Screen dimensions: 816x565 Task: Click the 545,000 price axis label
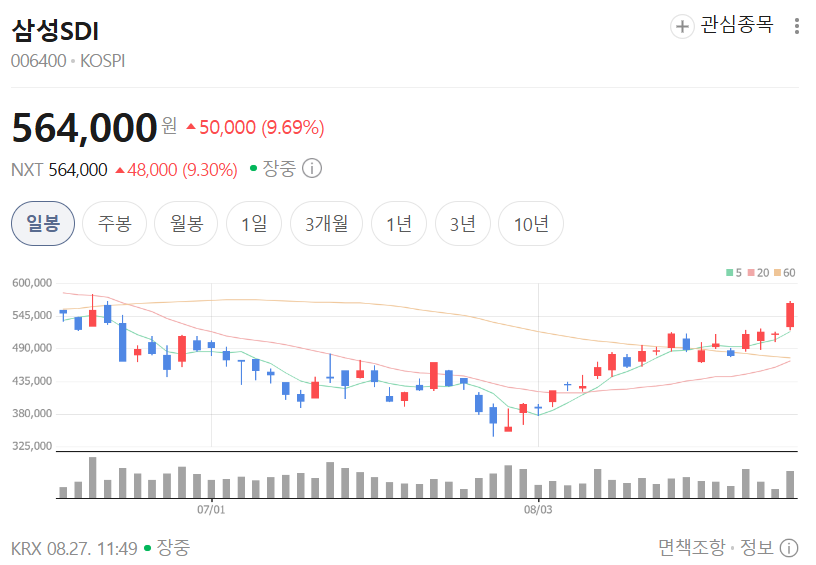click(32, 315)
